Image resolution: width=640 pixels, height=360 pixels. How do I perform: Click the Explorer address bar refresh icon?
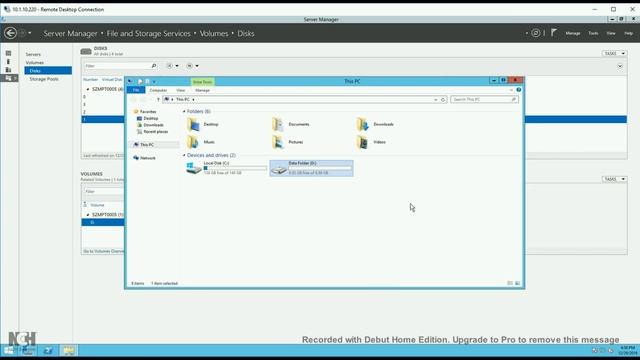(443, 100)
